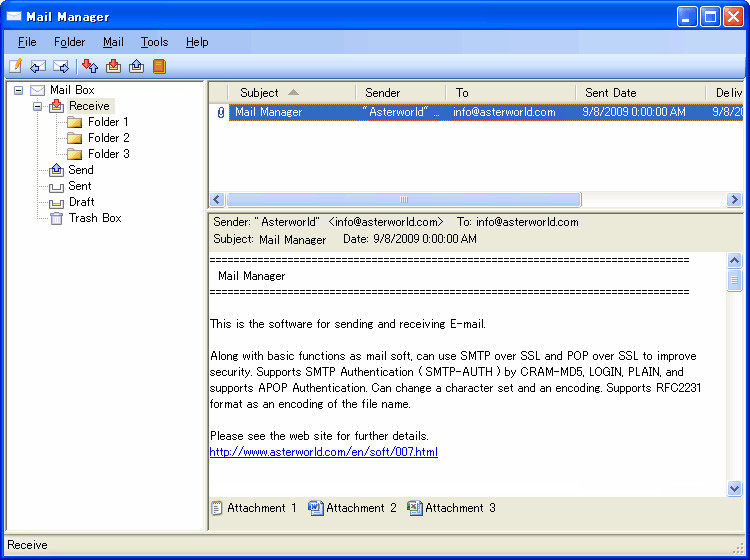Click the receive mail toolbar icon
The height and width of the screenshot is (560, 750).
click(113, 66)
